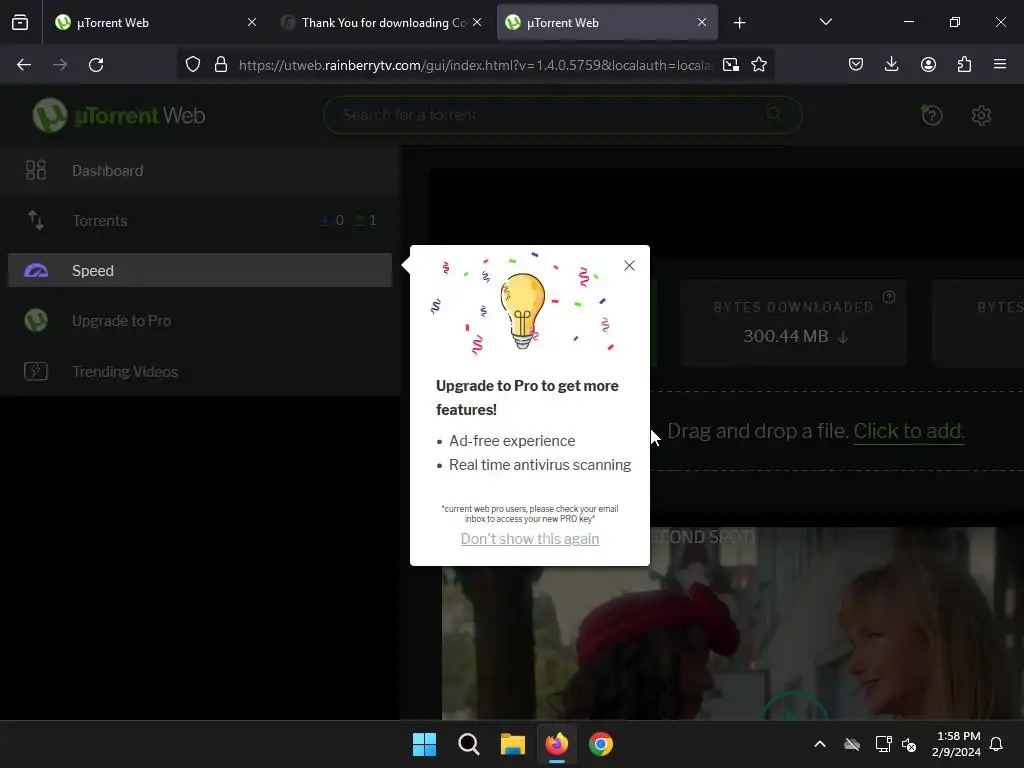Image resolution: width=1024 pixels, height=768 pixels.
Task: Click the muted volume tray icon
Action: pyautogui.click(x=909, y=744)
